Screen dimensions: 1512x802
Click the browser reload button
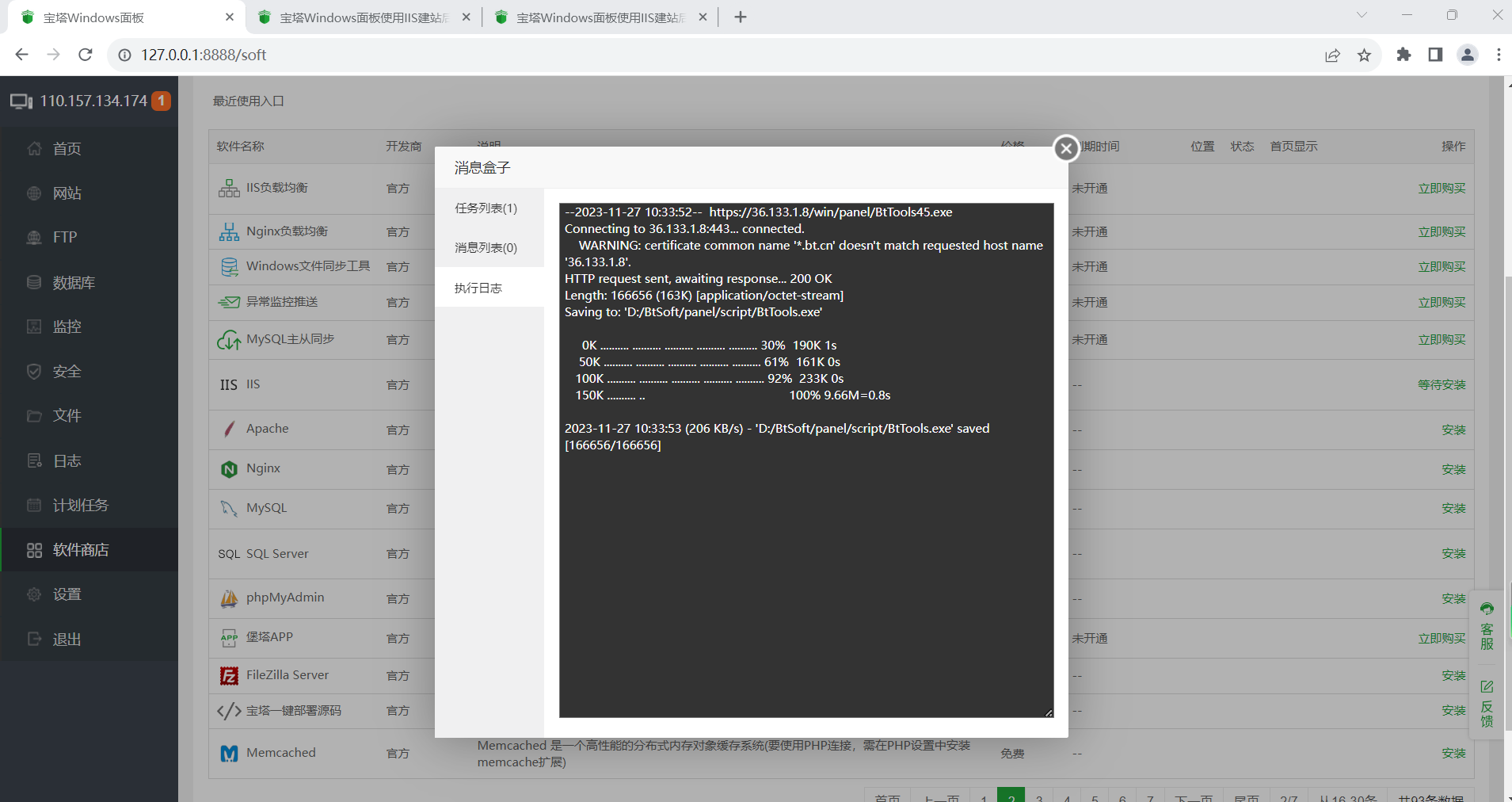(86, 55)
